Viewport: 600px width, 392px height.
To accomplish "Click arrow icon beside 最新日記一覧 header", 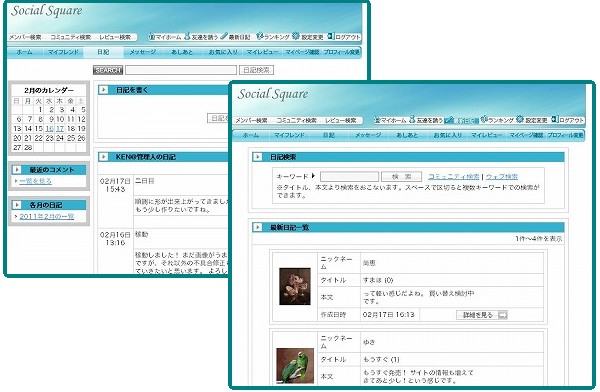I will (258, 227).
